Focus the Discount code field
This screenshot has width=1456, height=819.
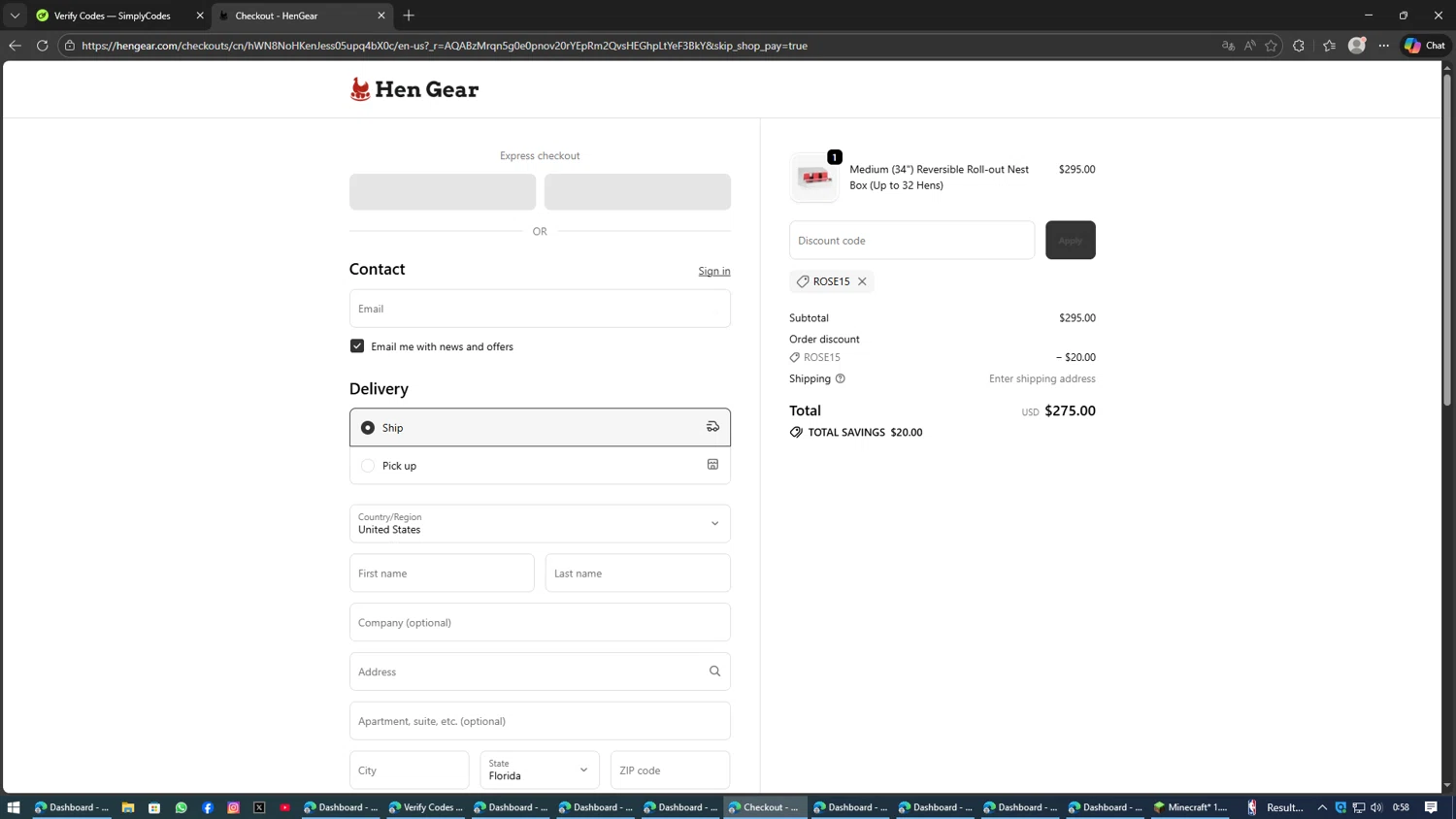[x=911, y=240]
